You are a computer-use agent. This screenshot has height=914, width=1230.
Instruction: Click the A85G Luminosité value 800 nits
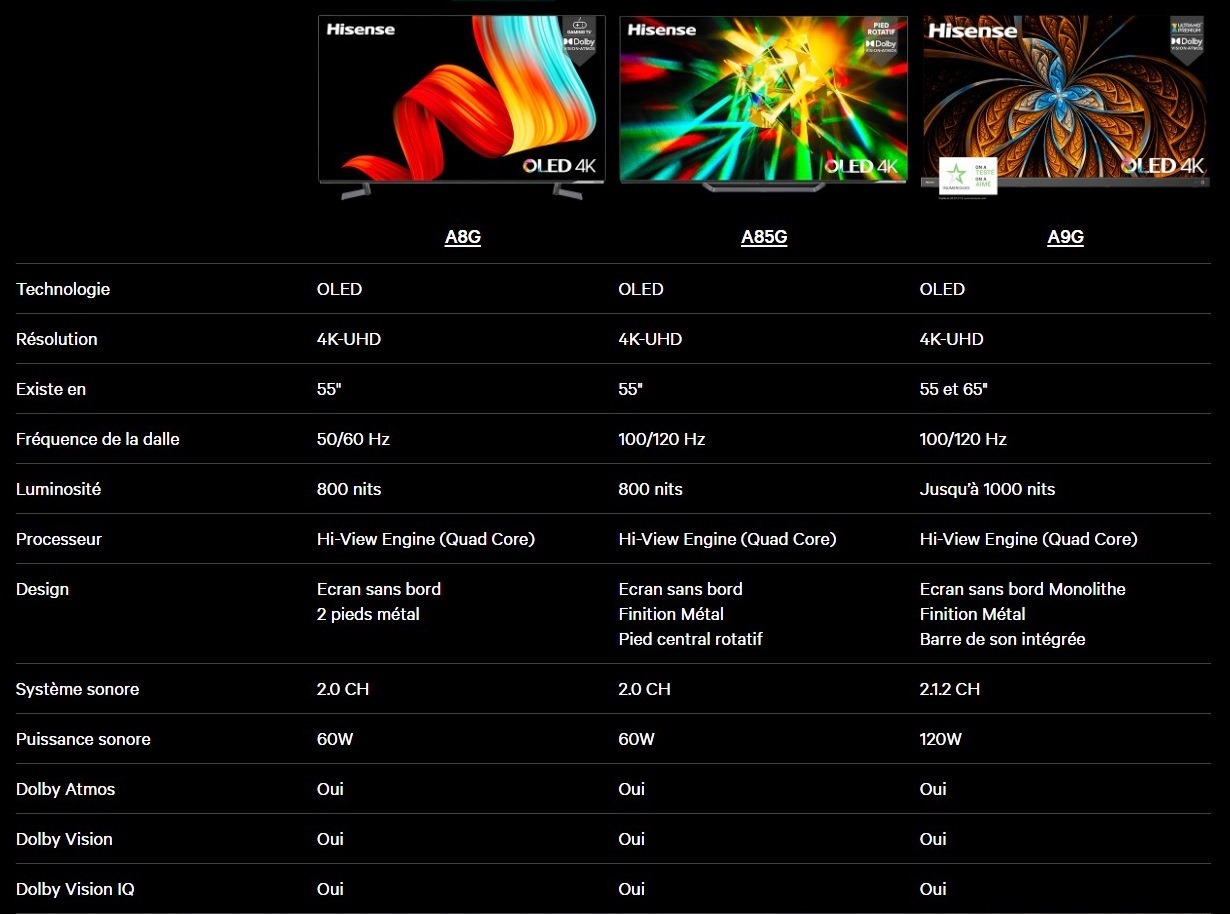(651, 489)
